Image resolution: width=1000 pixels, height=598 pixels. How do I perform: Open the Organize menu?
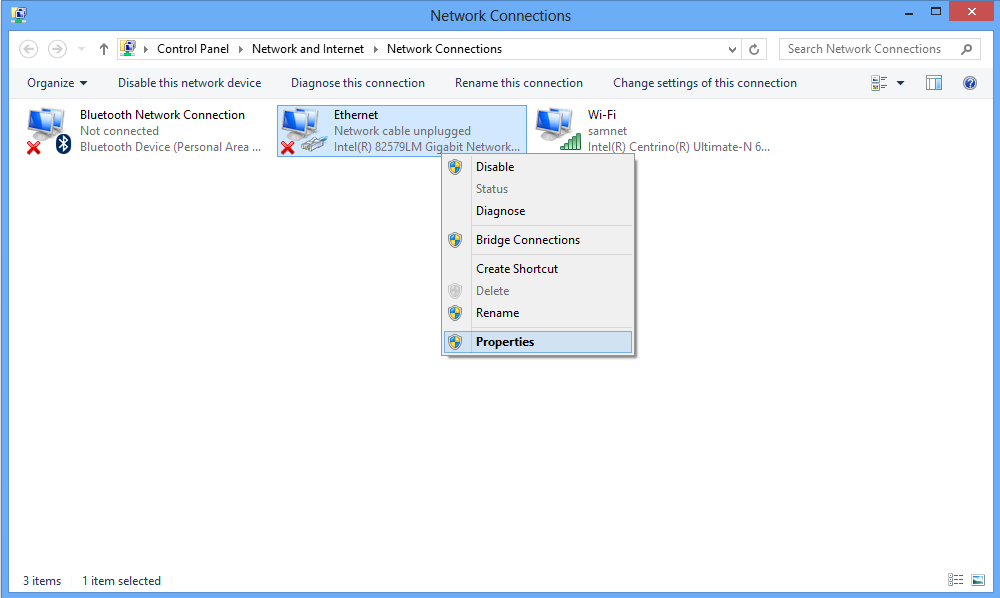[57, 83]
